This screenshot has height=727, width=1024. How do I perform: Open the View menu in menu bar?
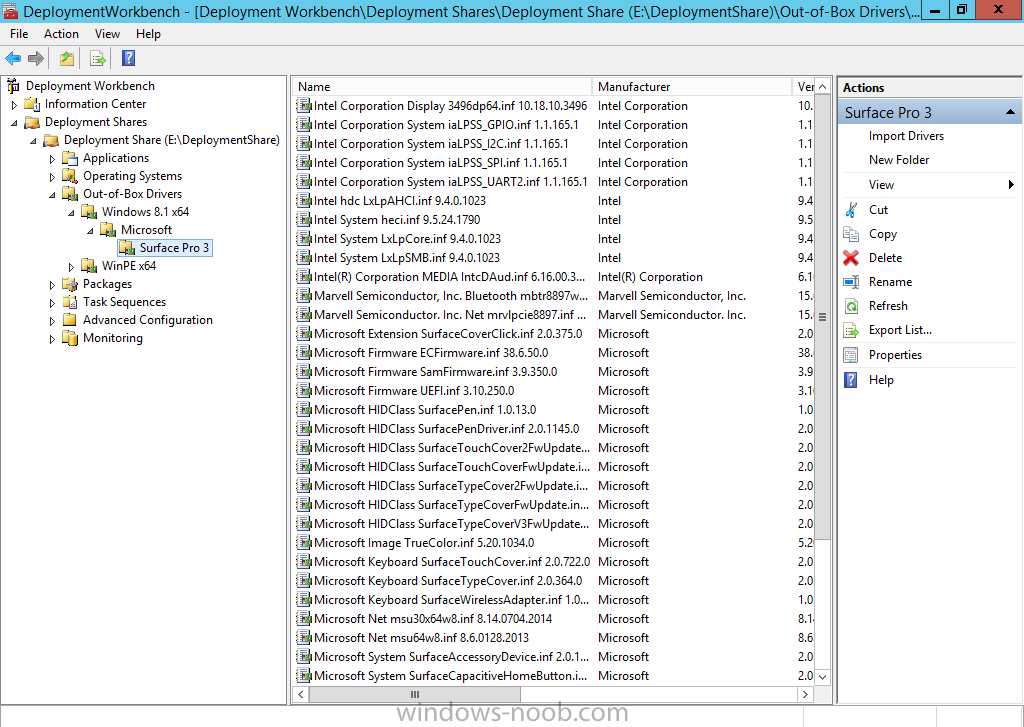coord(107,34)
